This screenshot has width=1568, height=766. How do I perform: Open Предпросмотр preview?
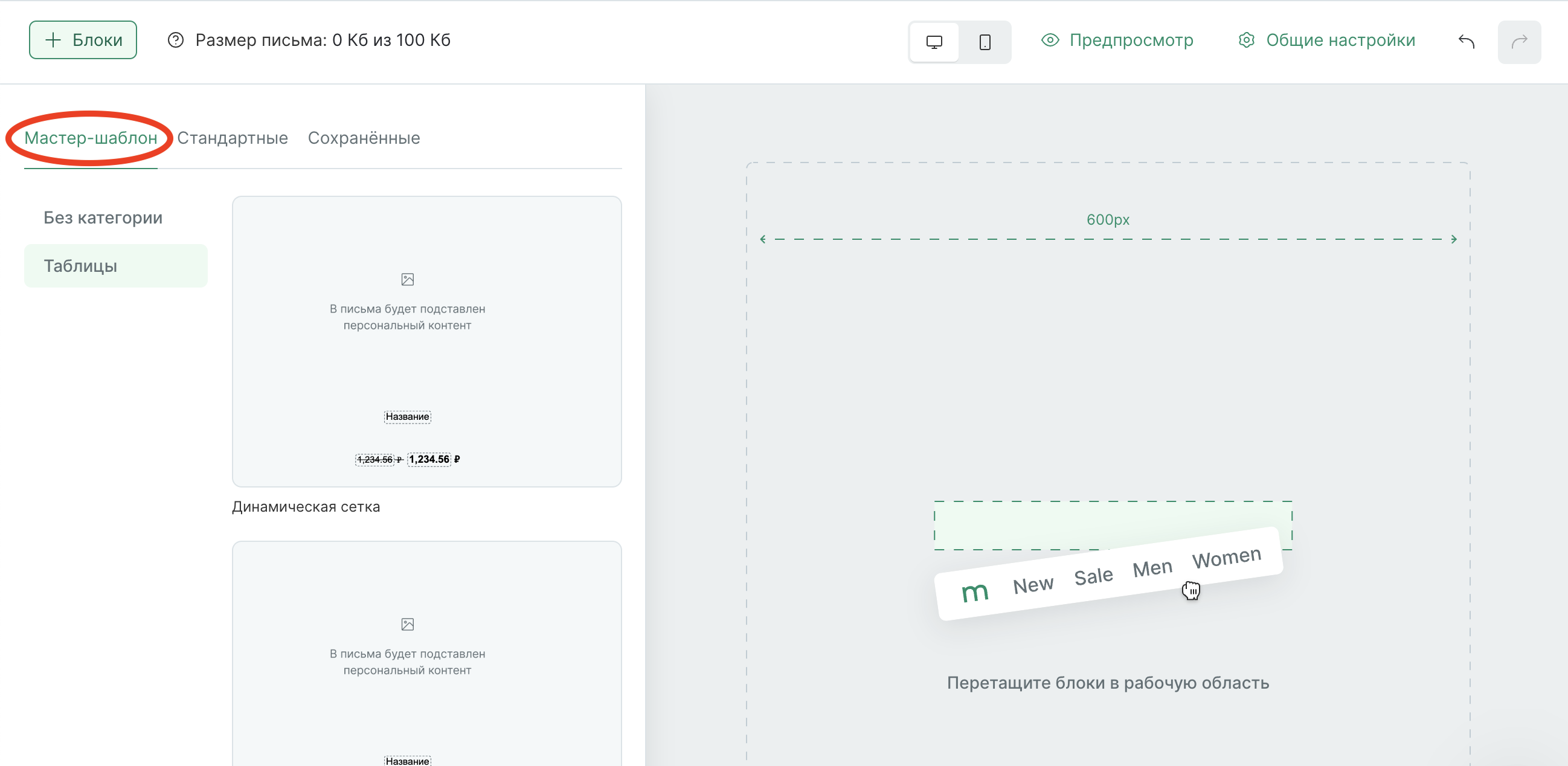pyautogui.click(x=1117, y=40)
